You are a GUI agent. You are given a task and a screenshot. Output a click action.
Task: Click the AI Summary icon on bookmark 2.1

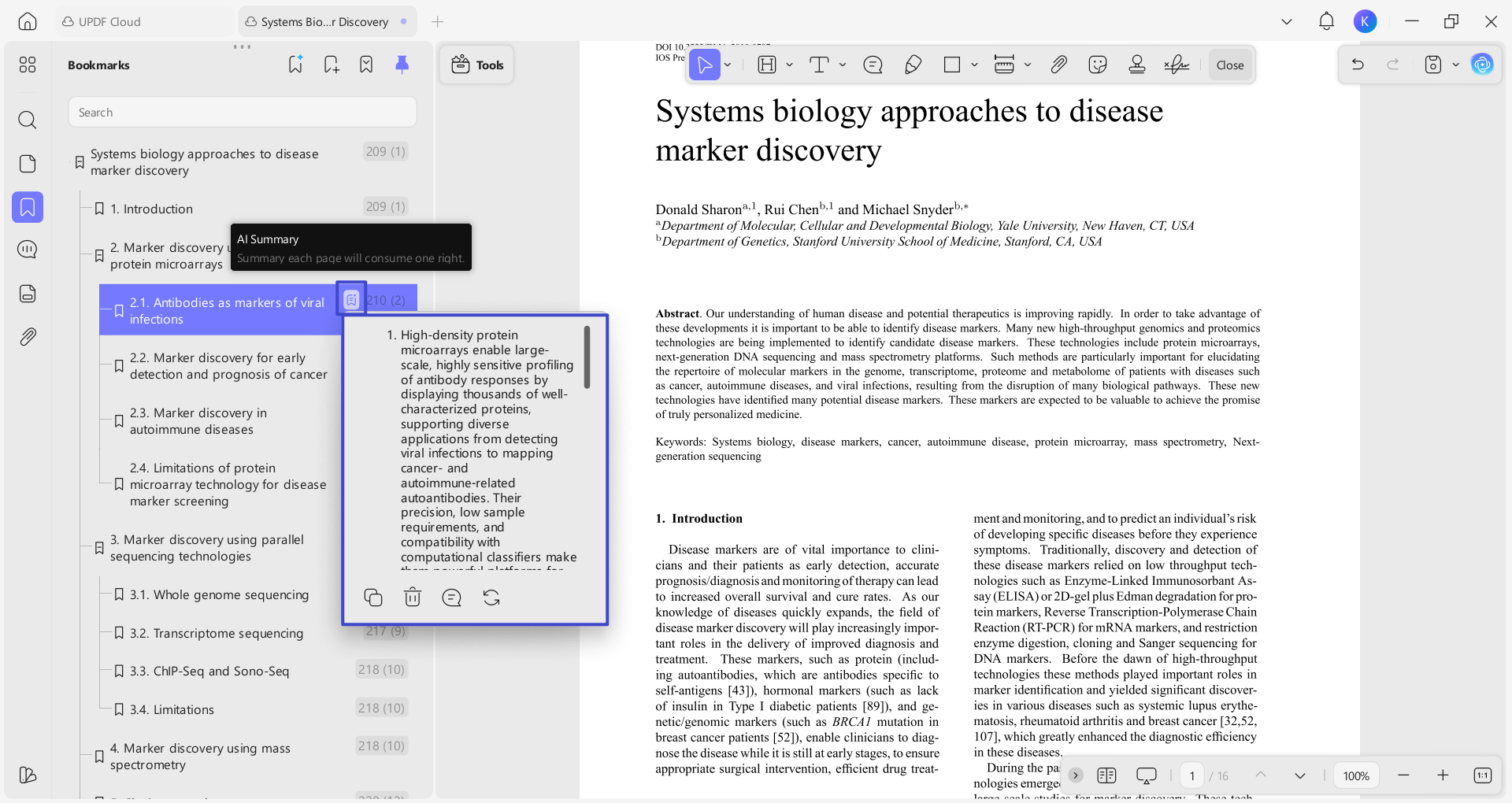pyautogui.click(x=351, y=299)
